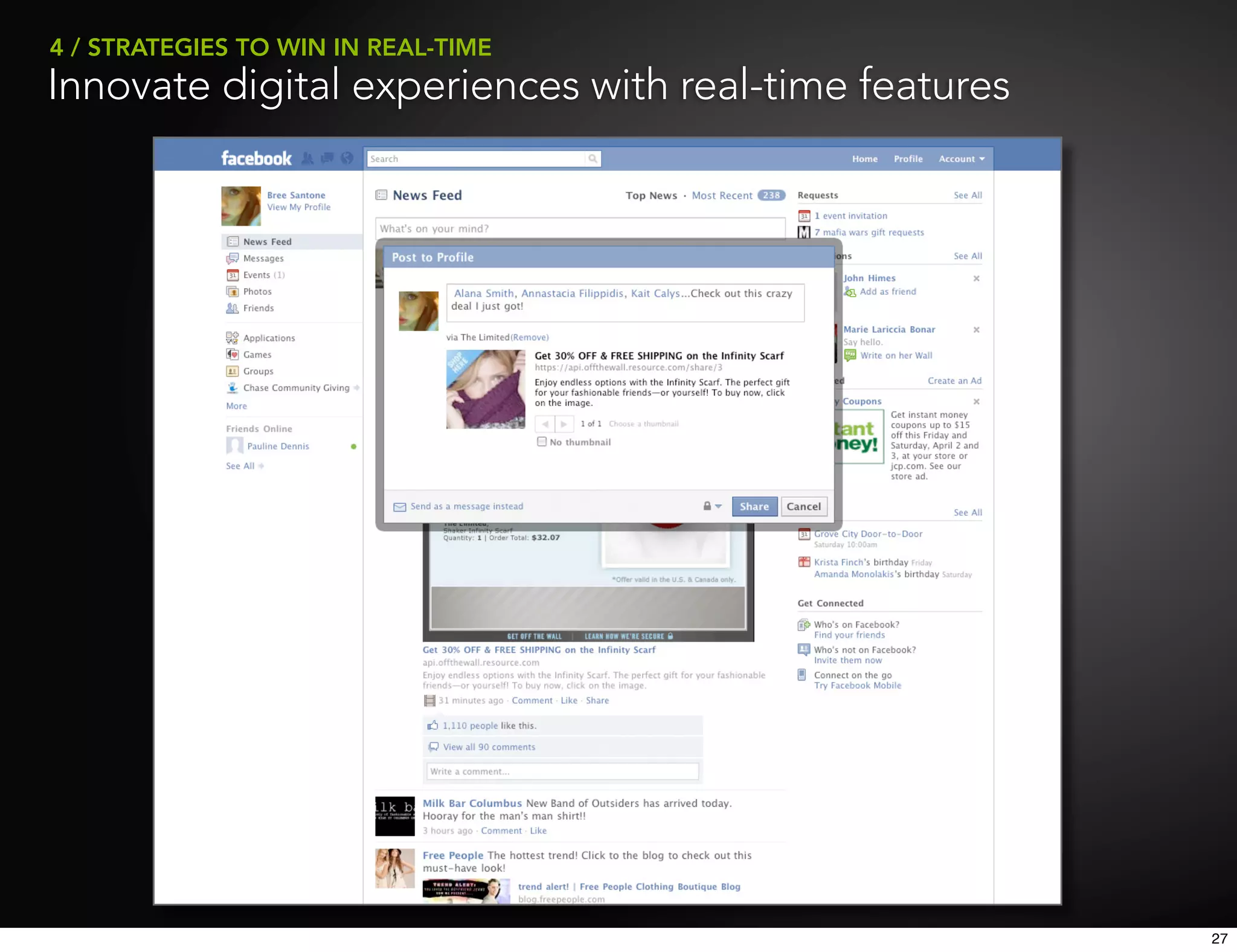Screen dimensions: 1237x952
Task: Click Try Facebook Mobile link
Action: pyautogui.click(x=857, y=686)
